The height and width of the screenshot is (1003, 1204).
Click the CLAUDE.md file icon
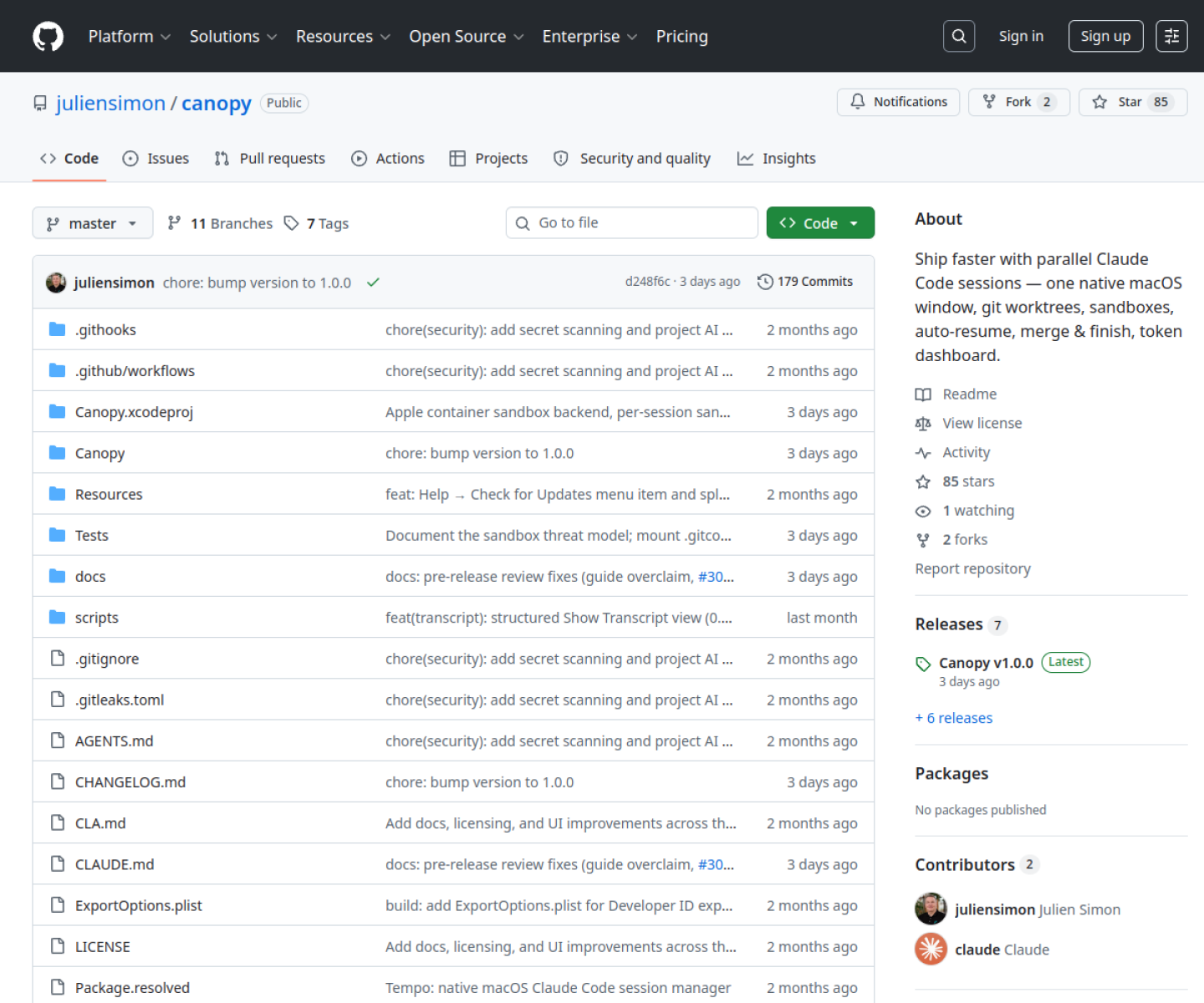point(57,863)
